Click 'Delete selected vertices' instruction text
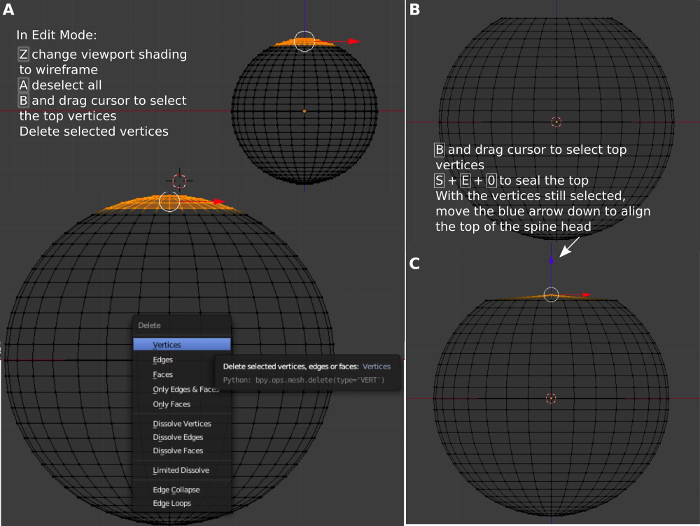Image resolution: width=700 pixels, height=526 pixels. point(94,131)
